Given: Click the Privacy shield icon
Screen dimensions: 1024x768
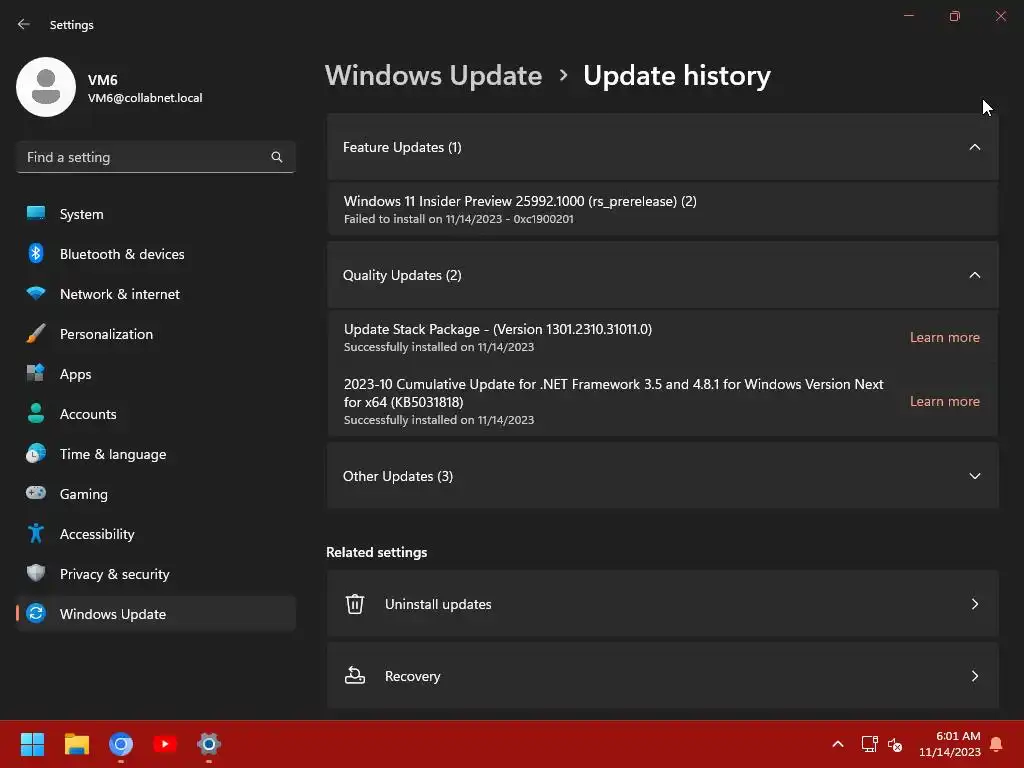Looking at the screenshot, I should (x=36, y=573).
